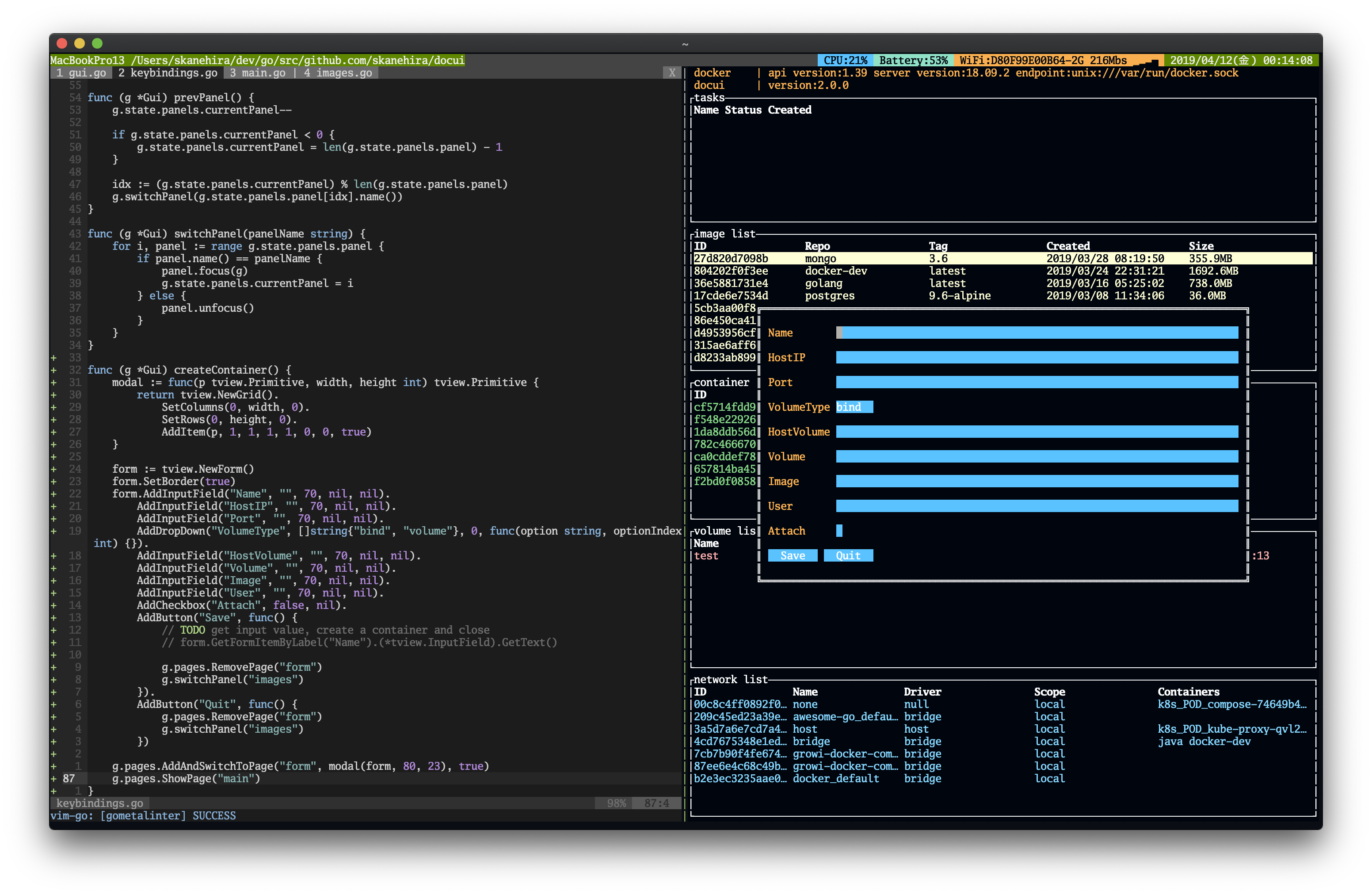Open the VolumeType bind dropdown

[854, 407]
